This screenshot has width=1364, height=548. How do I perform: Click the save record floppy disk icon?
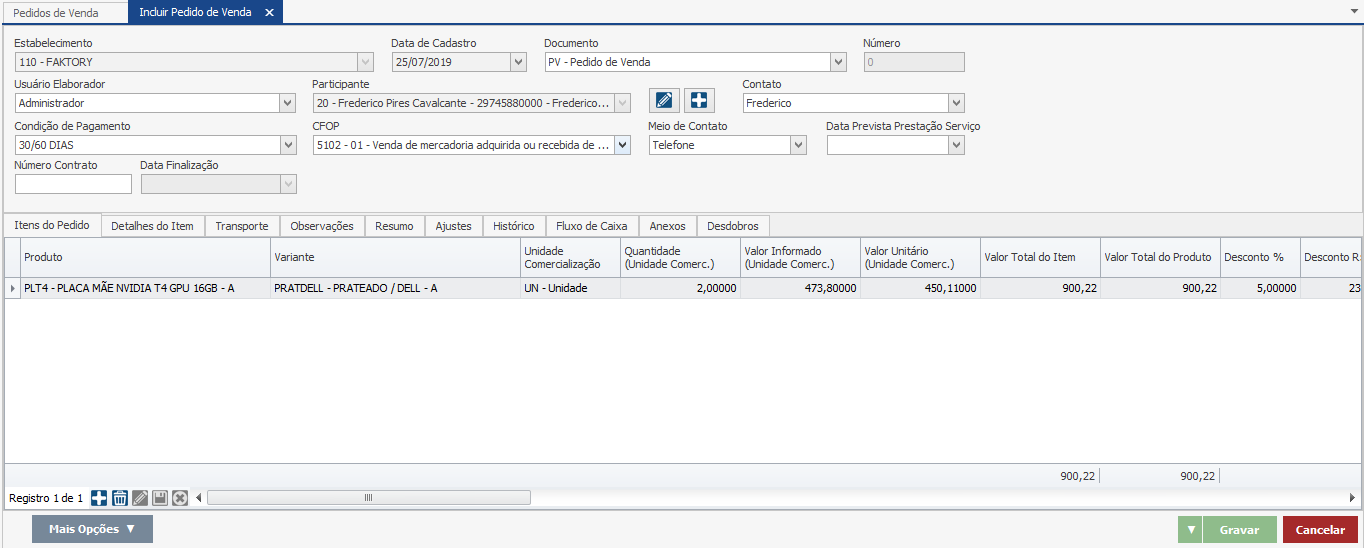pyautogui.click(x=160, y=498)
